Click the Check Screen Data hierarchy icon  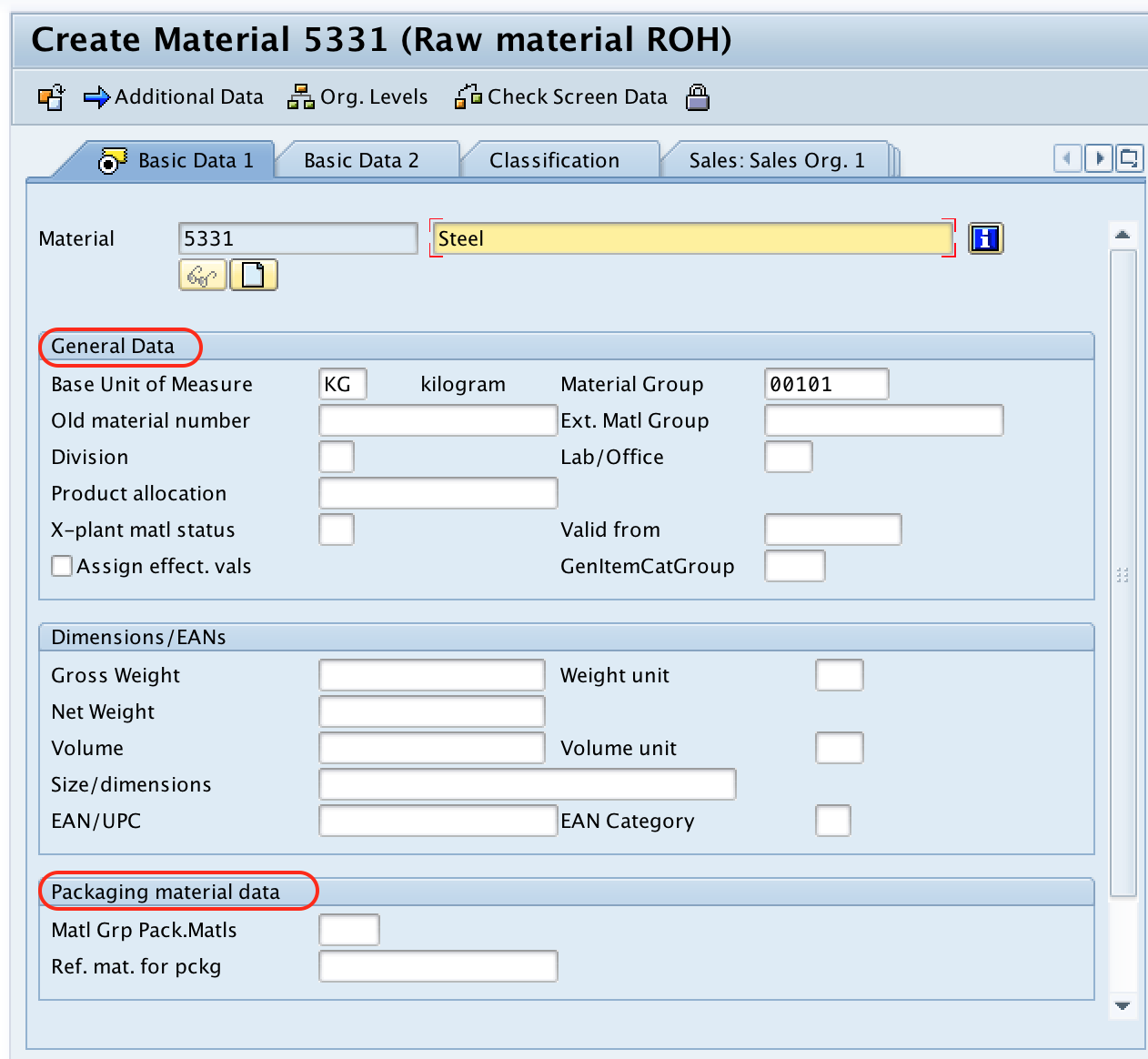tap(468, 96)
